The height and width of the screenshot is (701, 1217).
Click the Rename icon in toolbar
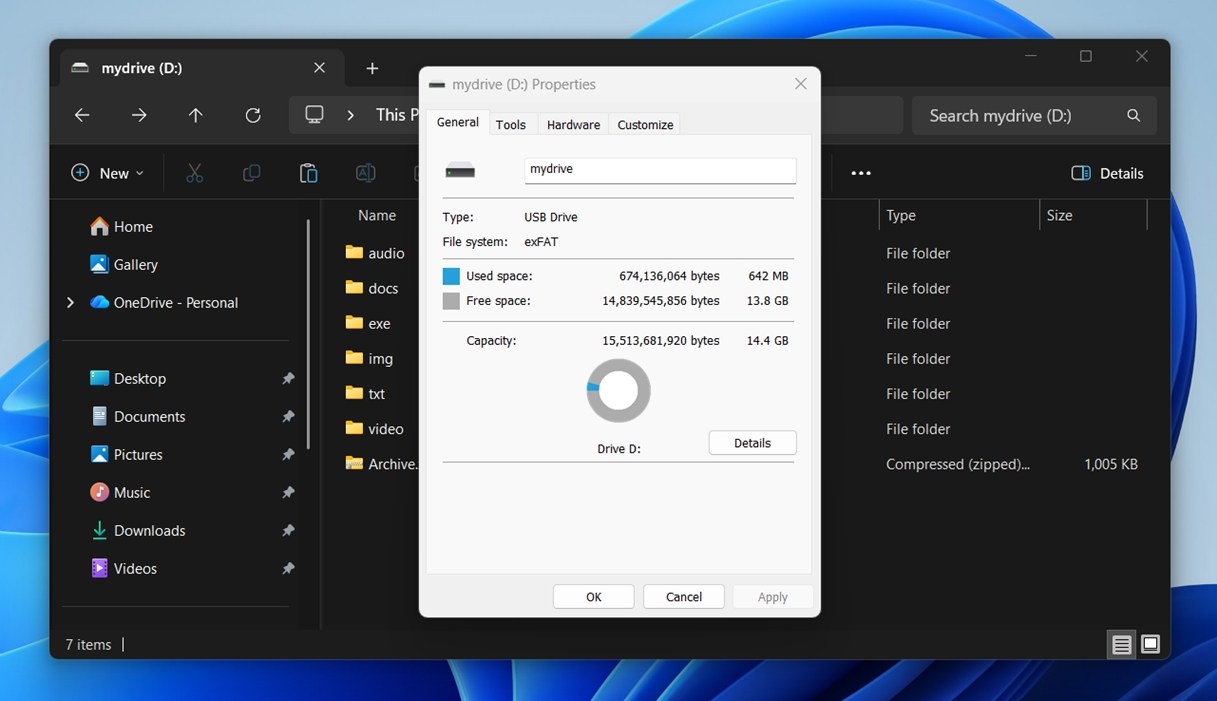pos(365,173)
